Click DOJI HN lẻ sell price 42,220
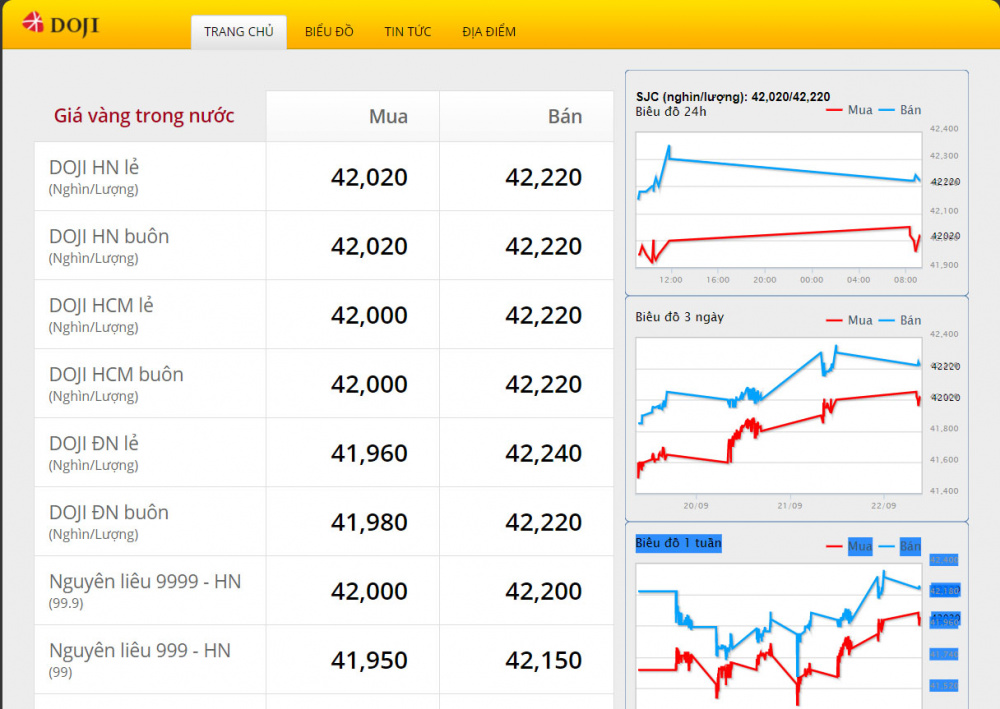Viewport: 1000px width, 709px height. pos(543,177)
